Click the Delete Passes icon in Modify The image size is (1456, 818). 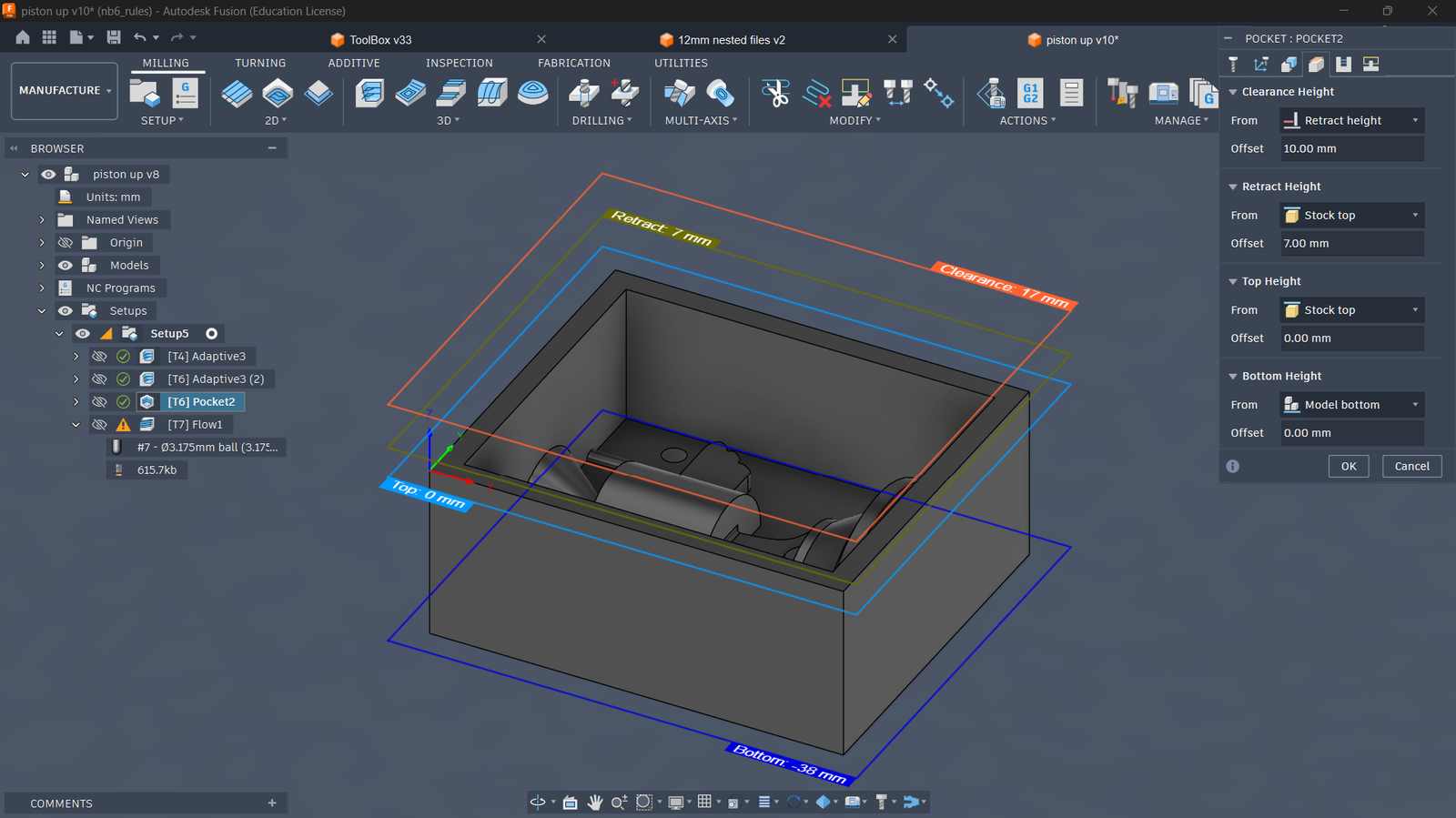pos(816,93)
